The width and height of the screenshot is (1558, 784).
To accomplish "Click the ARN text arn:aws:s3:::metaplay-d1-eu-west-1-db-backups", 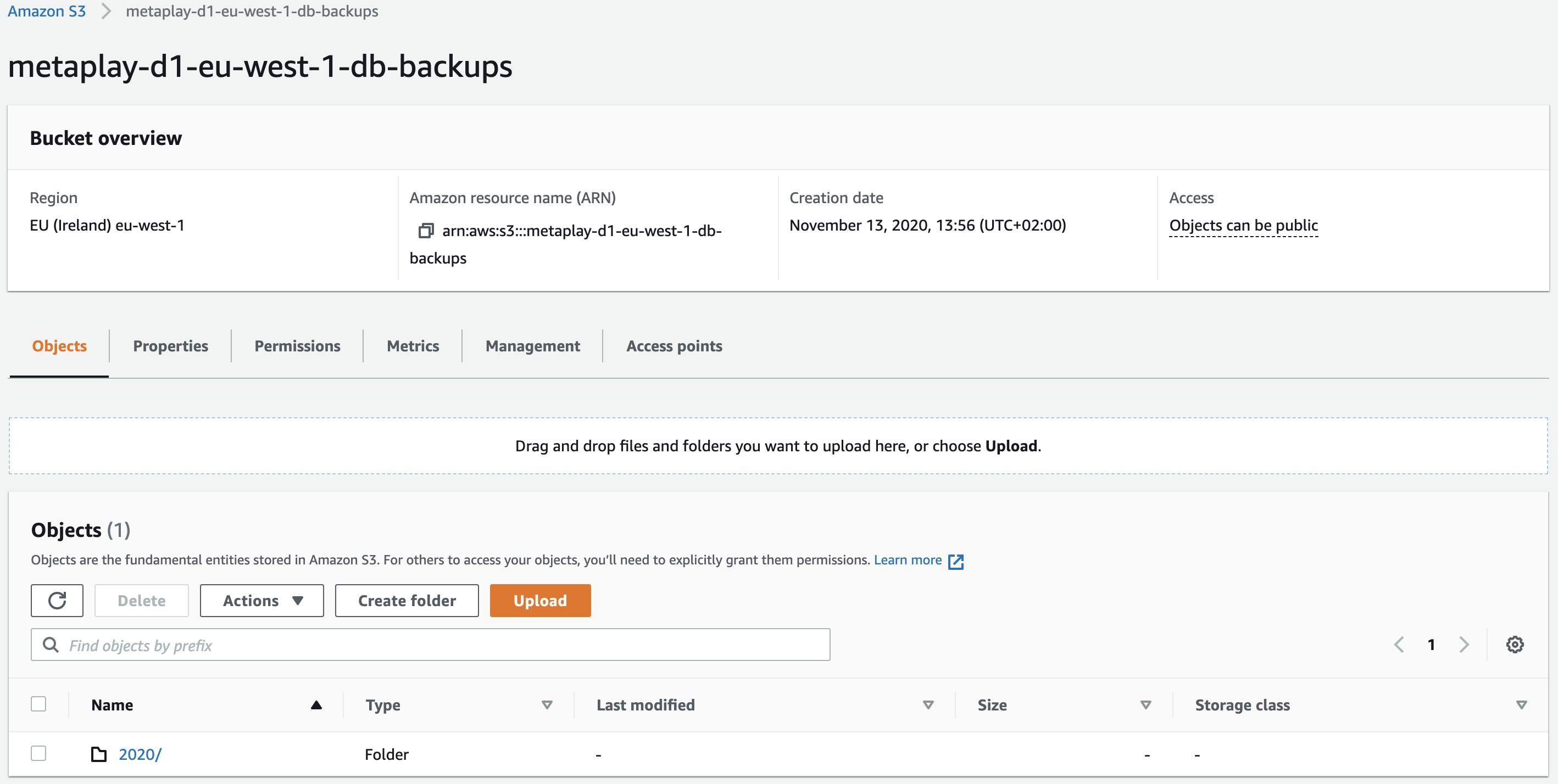I will tap(565, 244).
